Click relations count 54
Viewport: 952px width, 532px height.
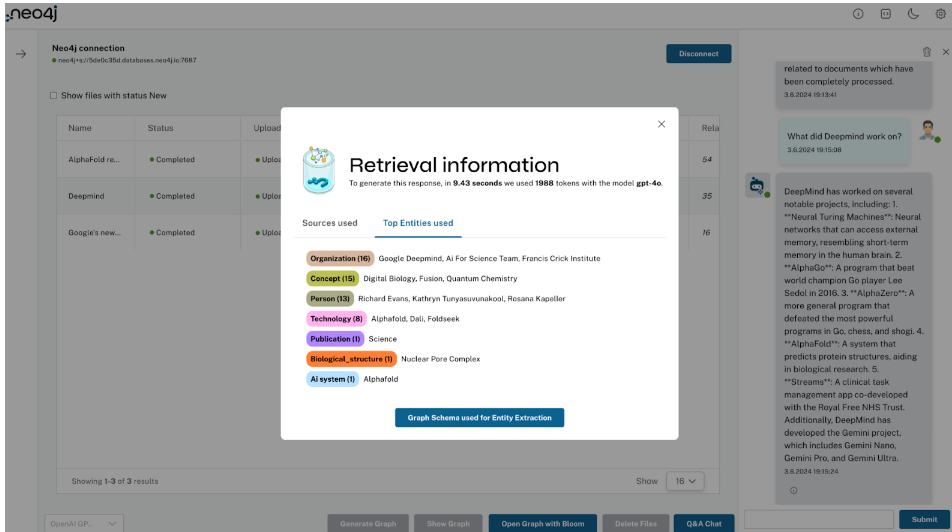click(707, 159)
